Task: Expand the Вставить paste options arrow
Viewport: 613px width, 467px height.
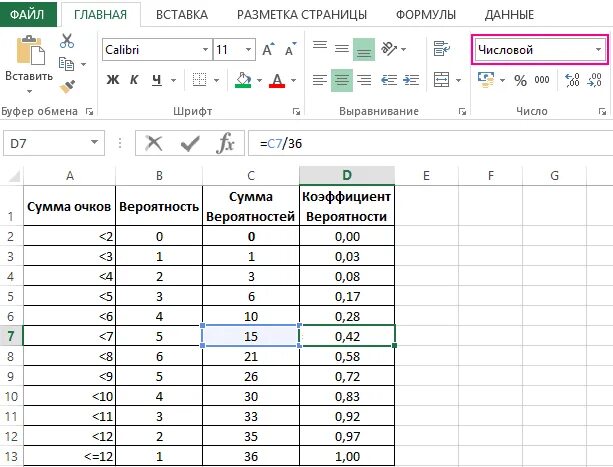Action: [x=29, y=91]
